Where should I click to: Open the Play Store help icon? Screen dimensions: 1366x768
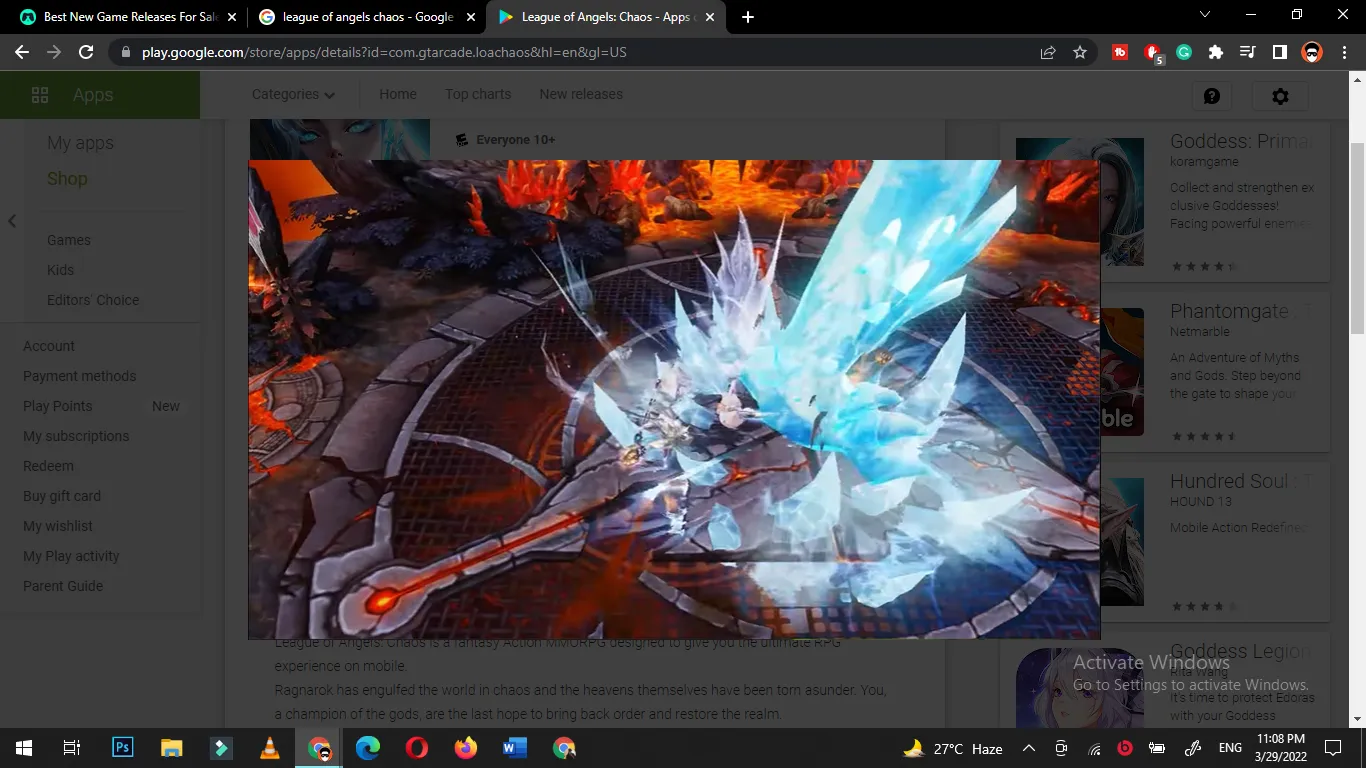coord(1212,96)
